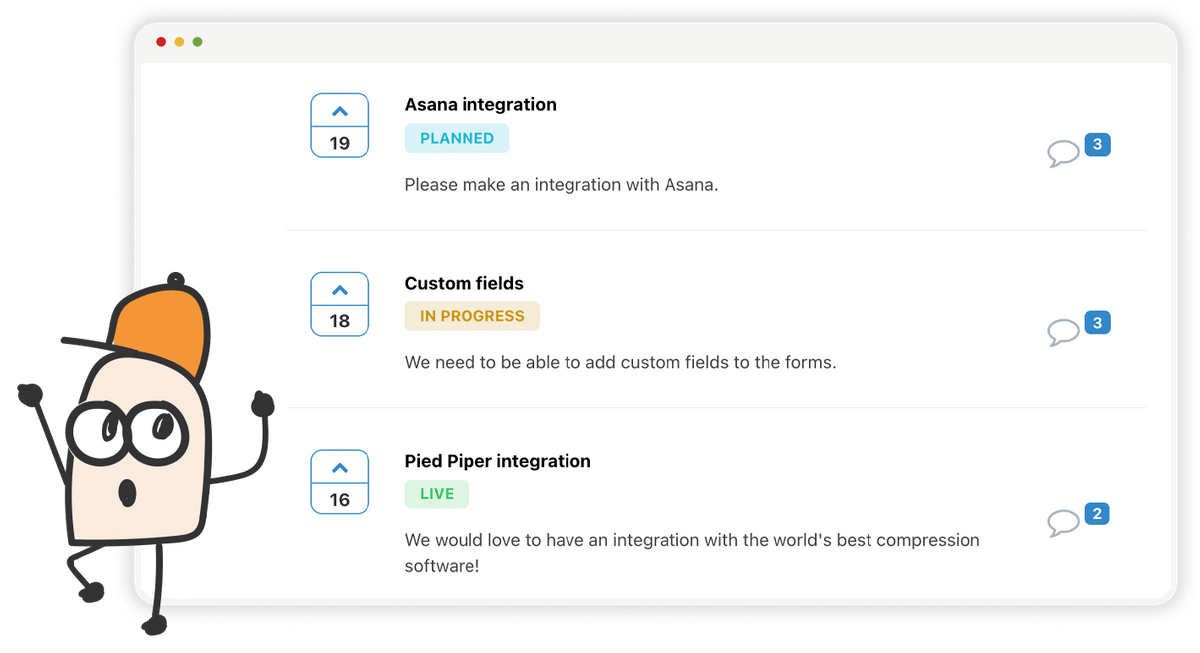
Task: Click the 19 vote count
Action: pos(340,143)
